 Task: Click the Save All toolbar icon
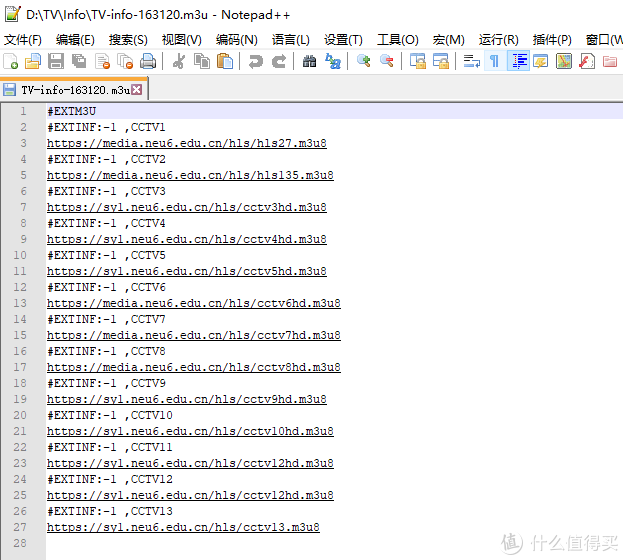79,62
